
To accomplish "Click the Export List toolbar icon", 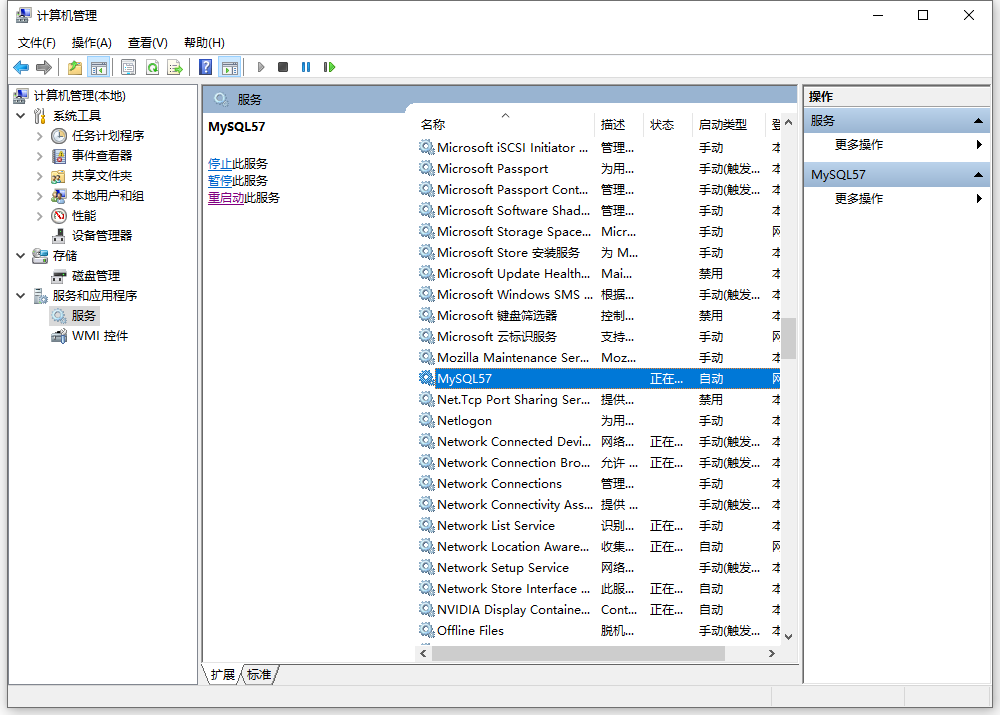I will [x=175, y=67].
